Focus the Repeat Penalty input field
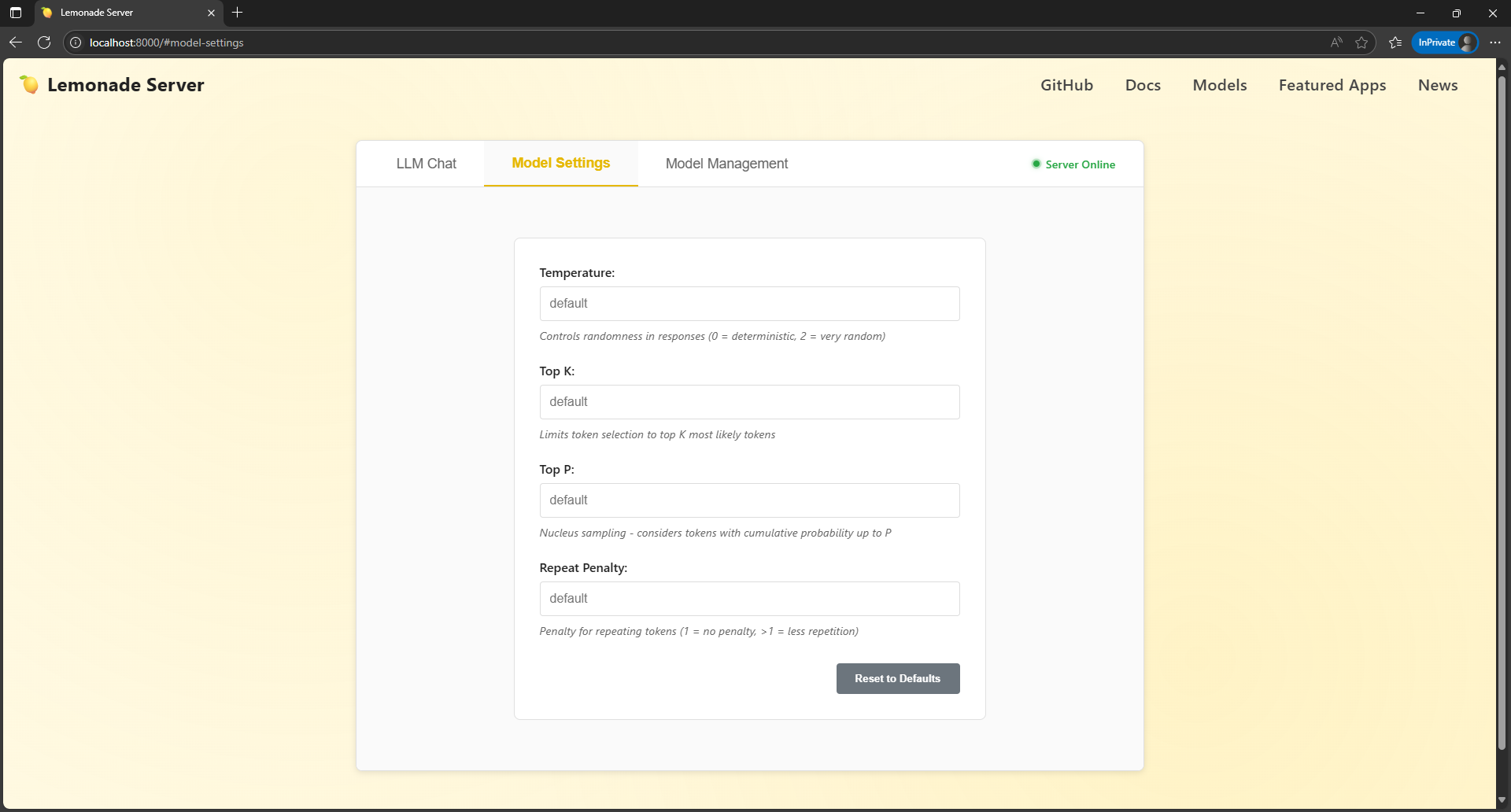 coord(749,599)
